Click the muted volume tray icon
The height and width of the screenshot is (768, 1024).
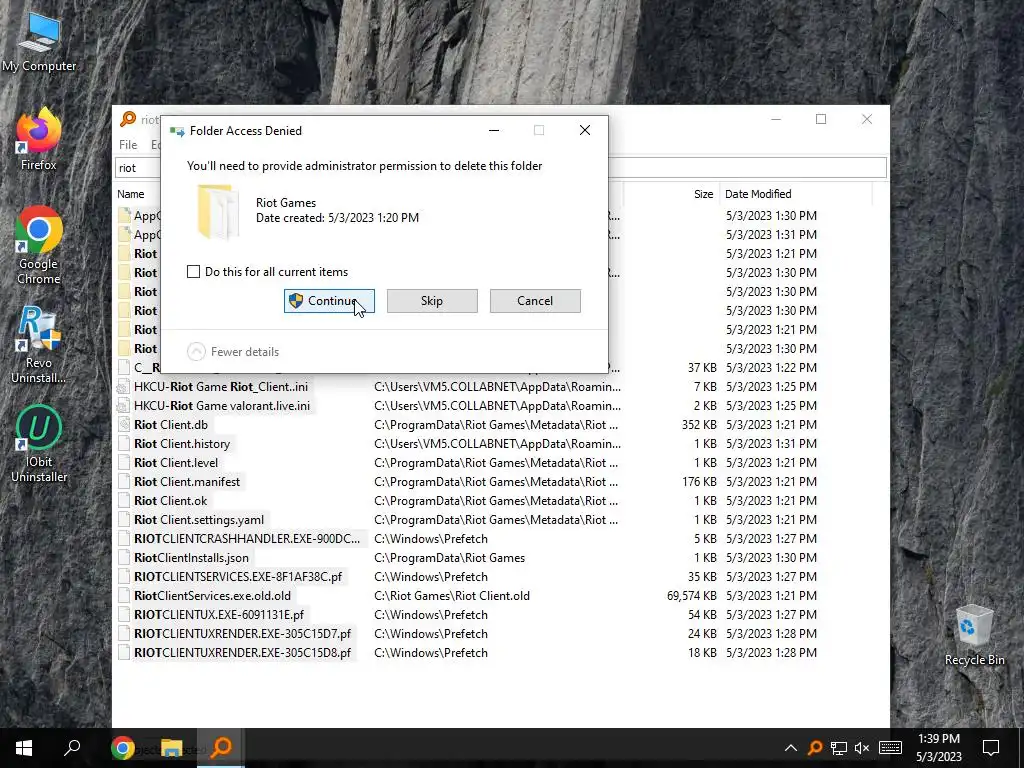[x=862, y=748]
